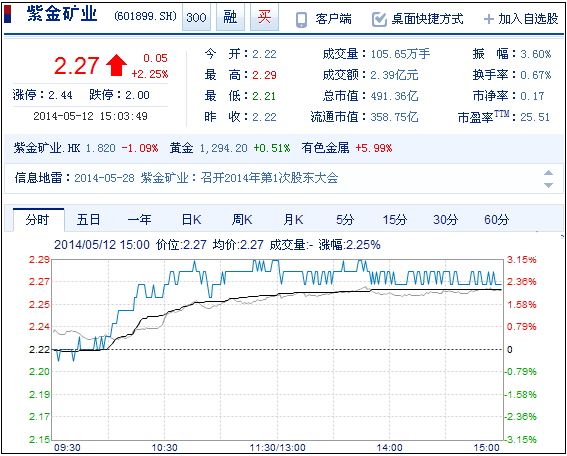
Task: Open the 日K daily candlestick tab
Action: (191, 220)
